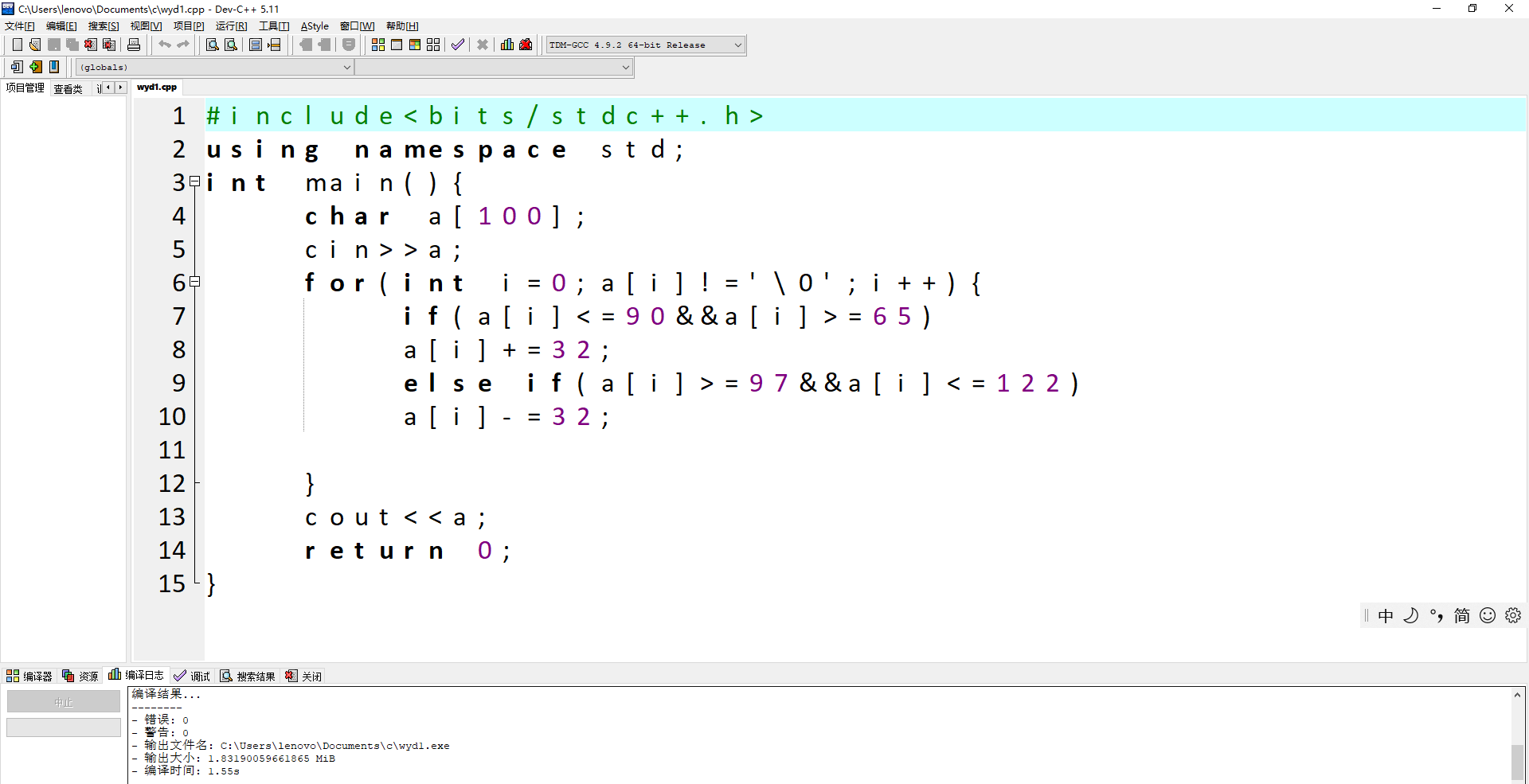The image size is (1529, 784).
Task: Unindent the selection with toolbar icon
Action: pyautogui.click(x=306, y=45)
